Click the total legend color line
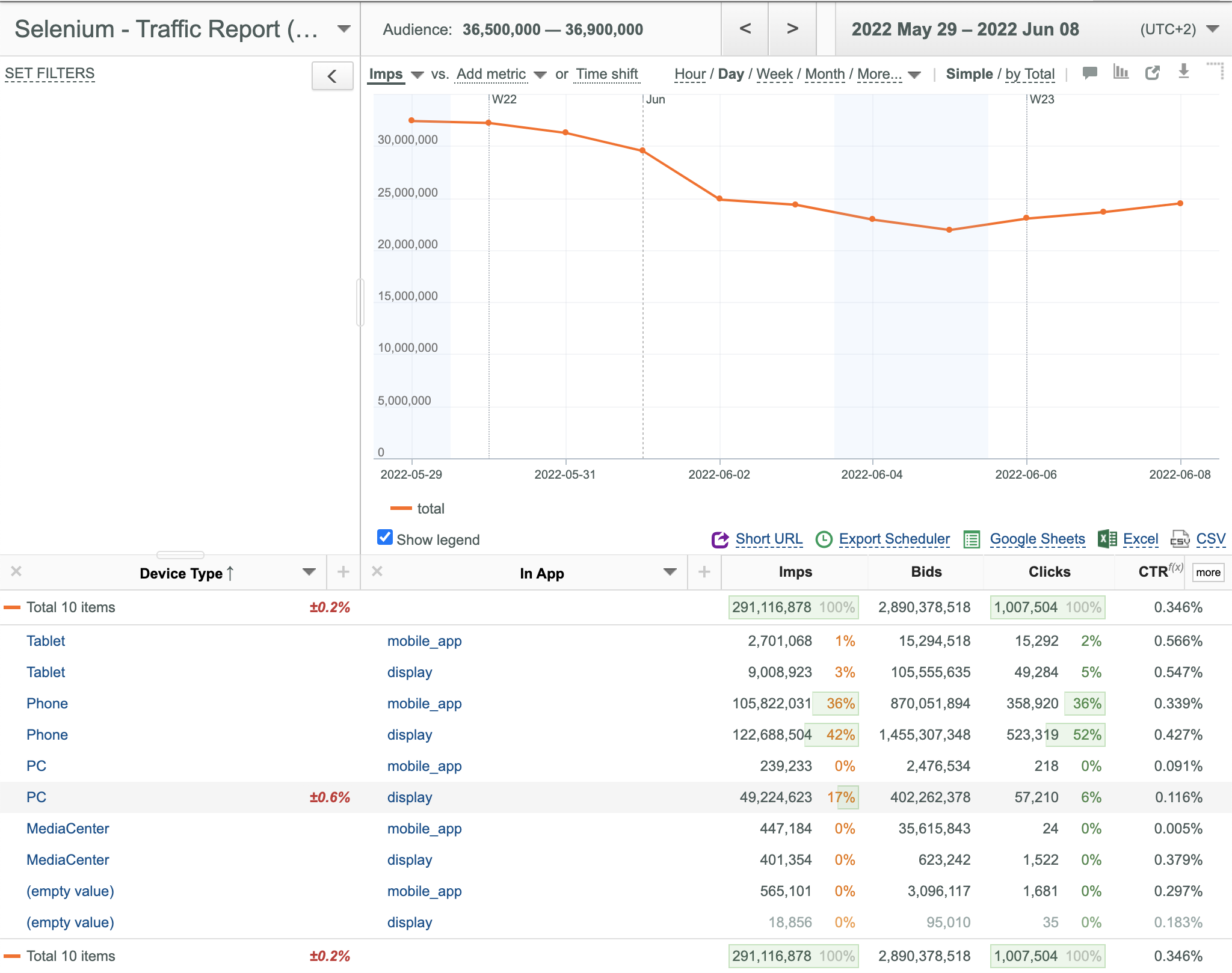This screenshot has width=1232, height=973. point(401,509)
